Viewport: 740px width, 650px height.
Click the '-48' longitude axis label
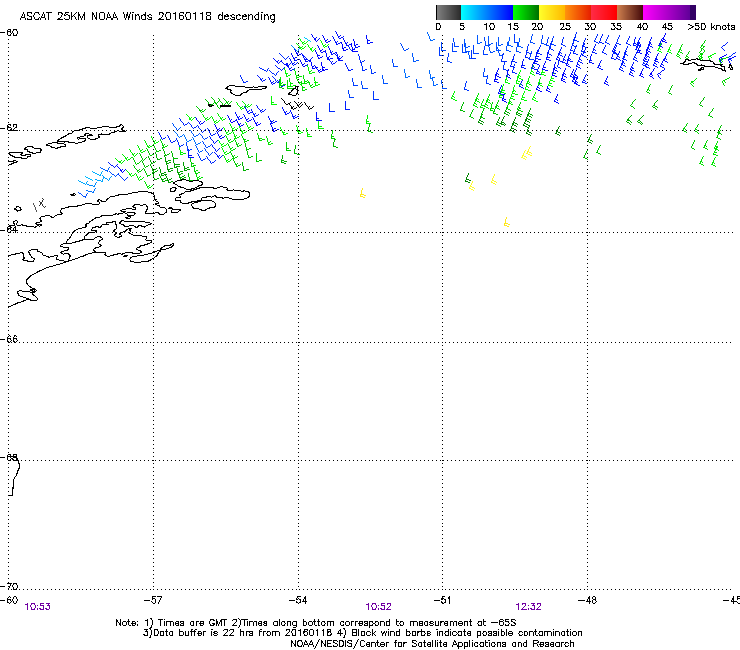click(x=587, y=600)
